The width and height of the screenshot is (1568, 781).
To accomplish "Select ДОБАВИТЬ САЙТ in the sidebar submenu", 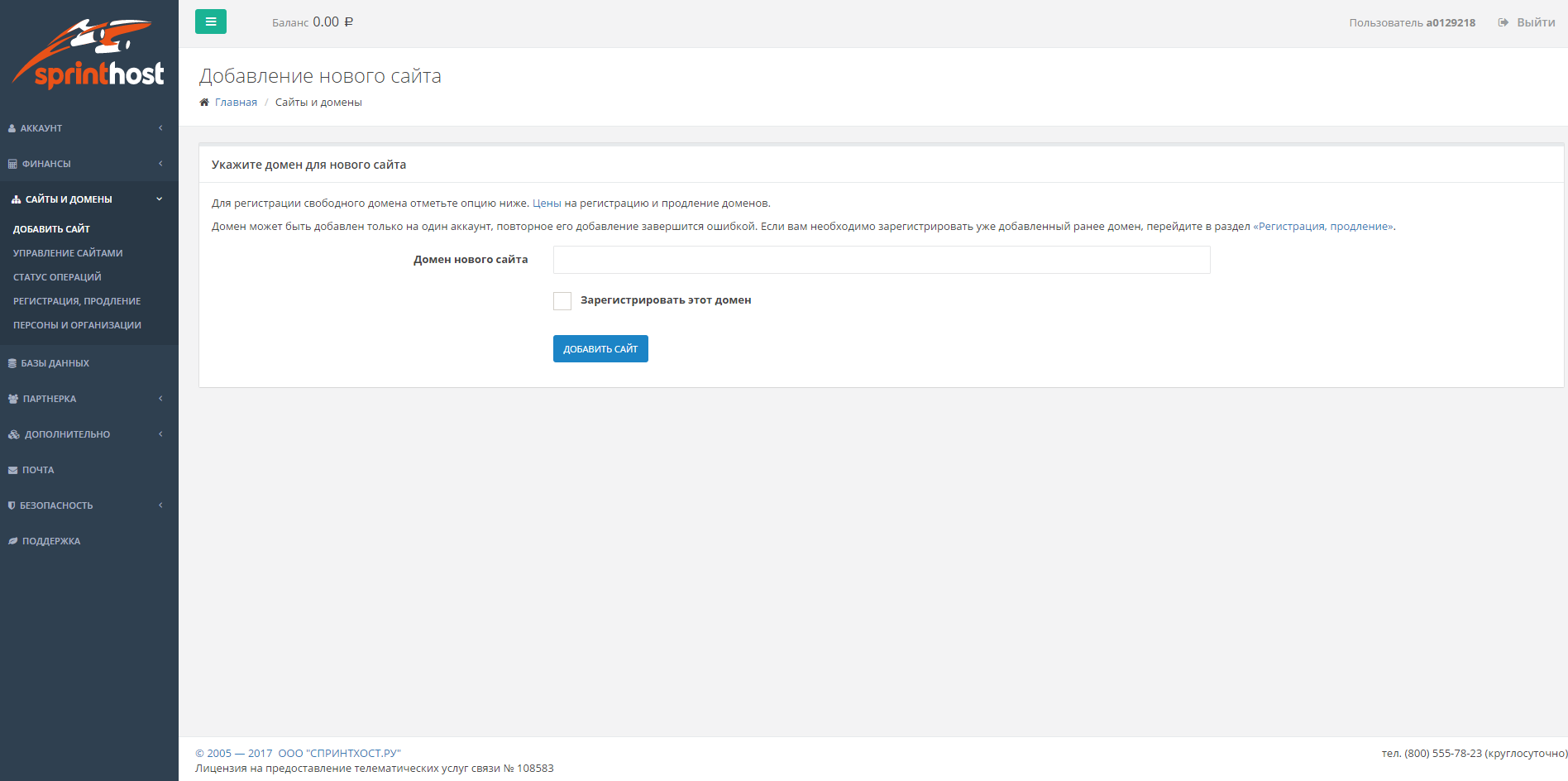I will (x=51, y=229).
